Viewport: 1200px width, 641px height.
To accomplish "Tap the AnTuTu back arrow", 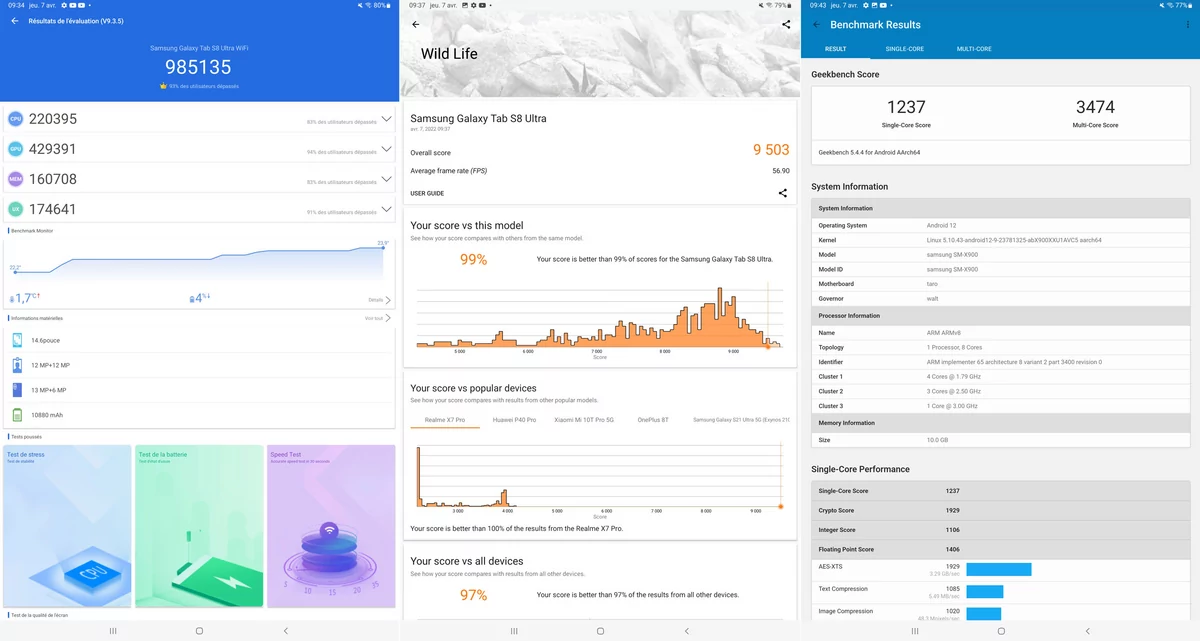I will [15, 21].
